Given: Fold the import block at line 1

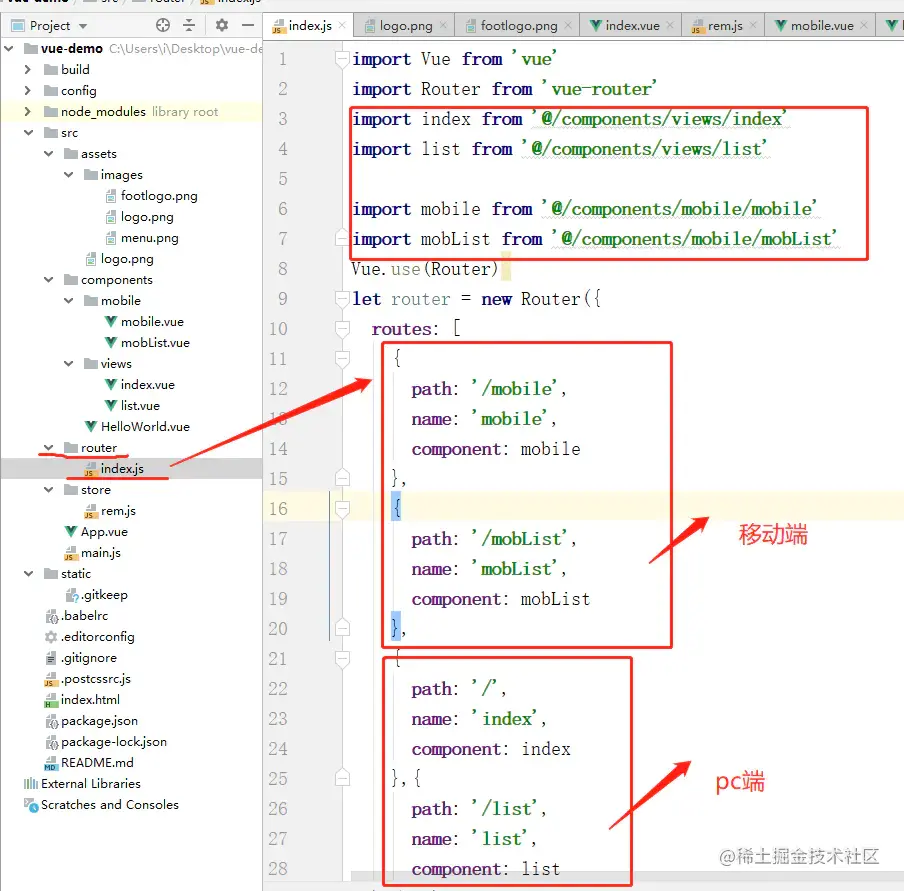Looking at the screenshot, I should pos(342,59).
